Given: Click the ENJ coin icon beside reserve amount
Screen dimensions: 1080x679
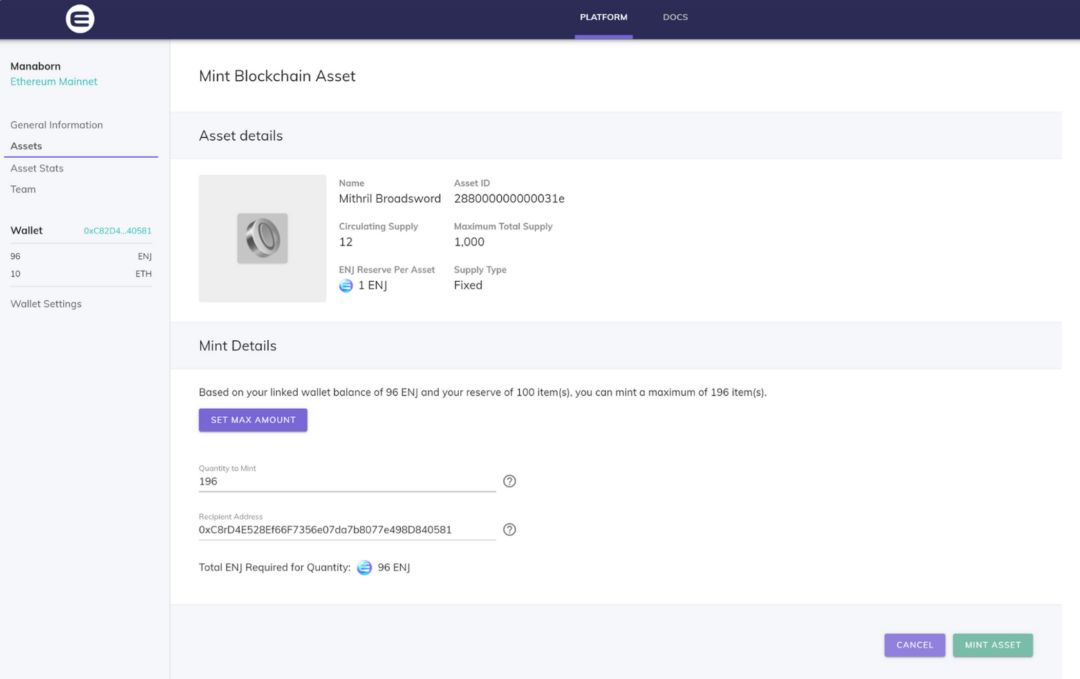Looking at the screenshot, I should [346, 286].
